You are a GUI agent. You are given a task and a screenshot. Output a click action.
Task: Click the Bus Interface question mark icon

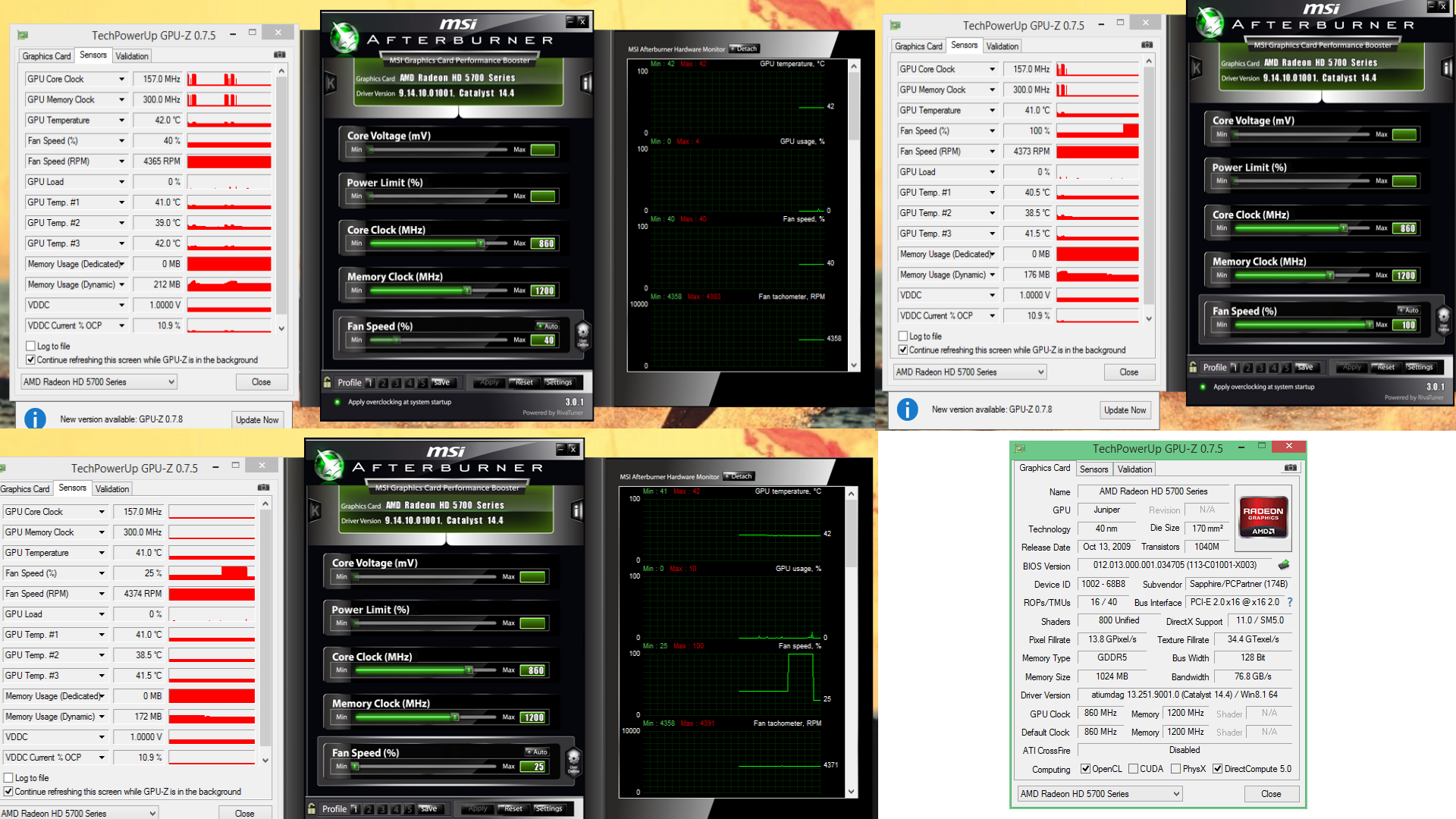point(1290,602)
